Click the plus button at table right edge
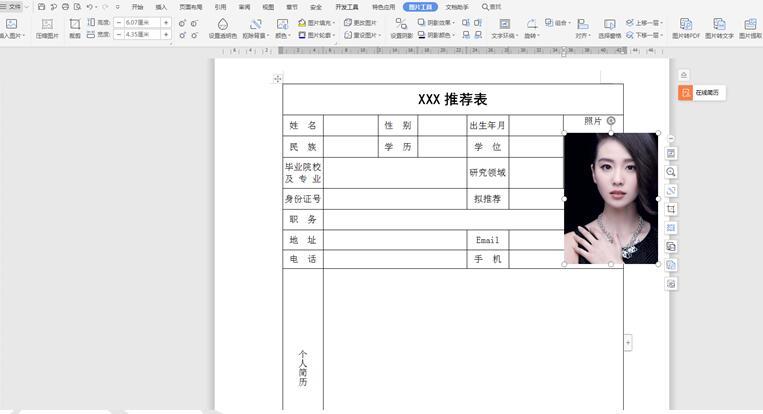Viewport: 763px width, 414px height. (x=628, y=342)
